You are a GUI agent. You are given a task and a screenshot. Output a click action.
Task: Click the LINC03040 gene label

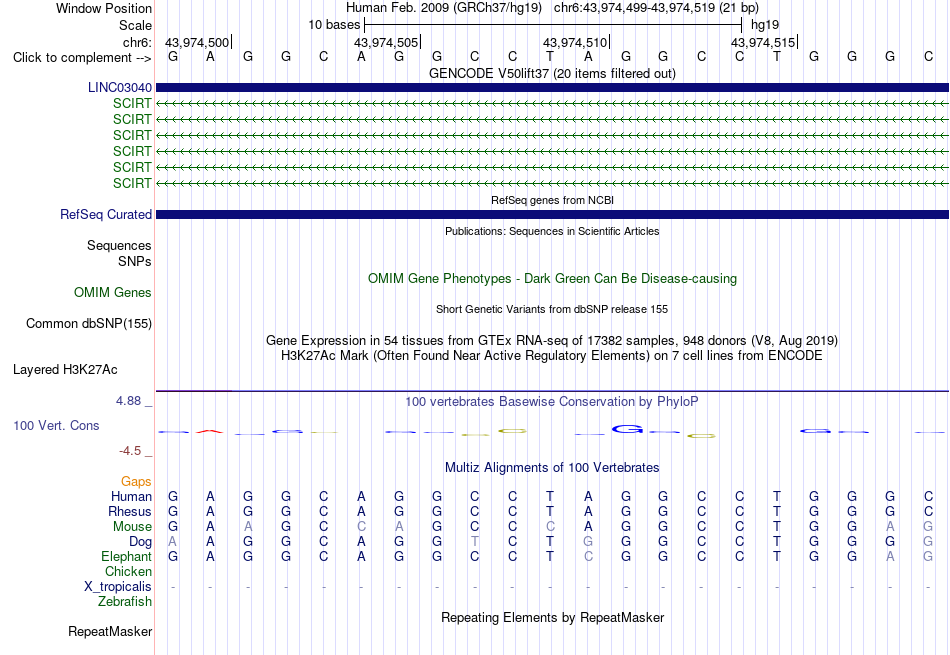coord(120,87)
